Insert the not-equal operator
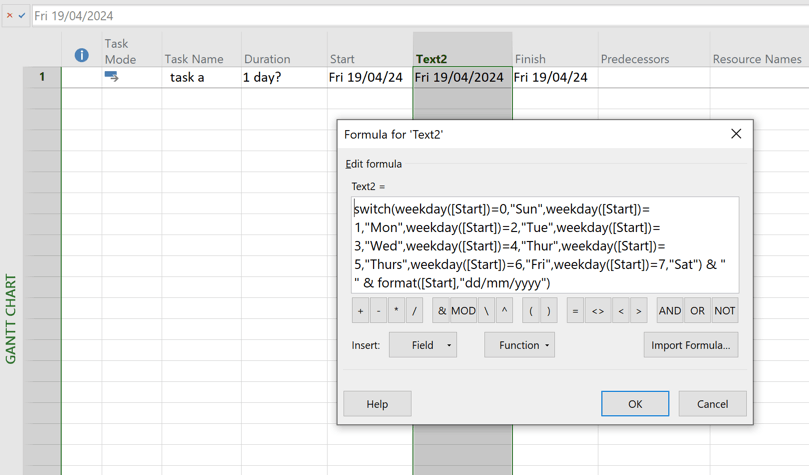809x475 pixels. pyautogui.click(x=598, y=310)
